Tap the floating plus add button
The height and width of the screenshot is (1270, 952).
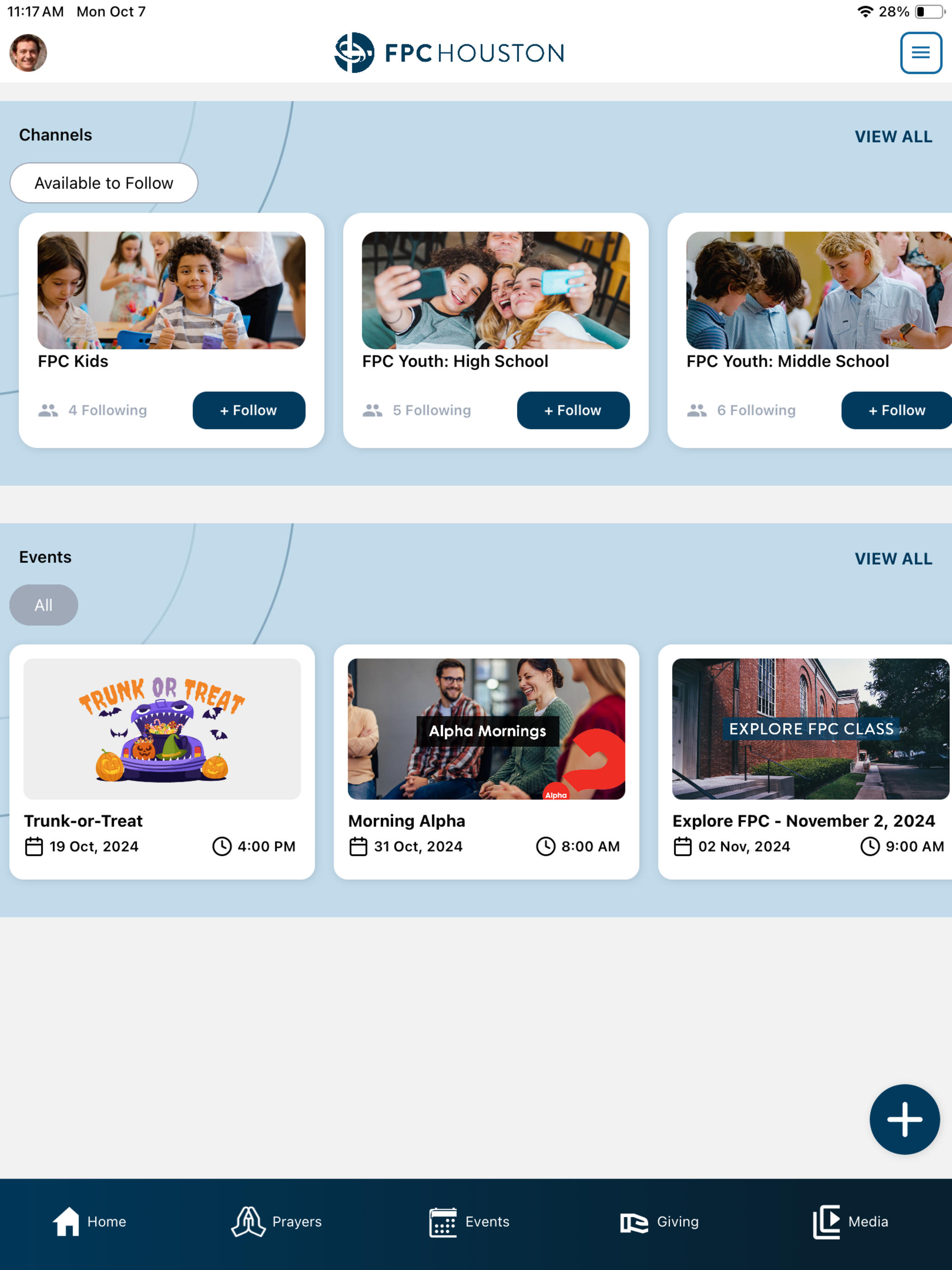pos(904,1119)
